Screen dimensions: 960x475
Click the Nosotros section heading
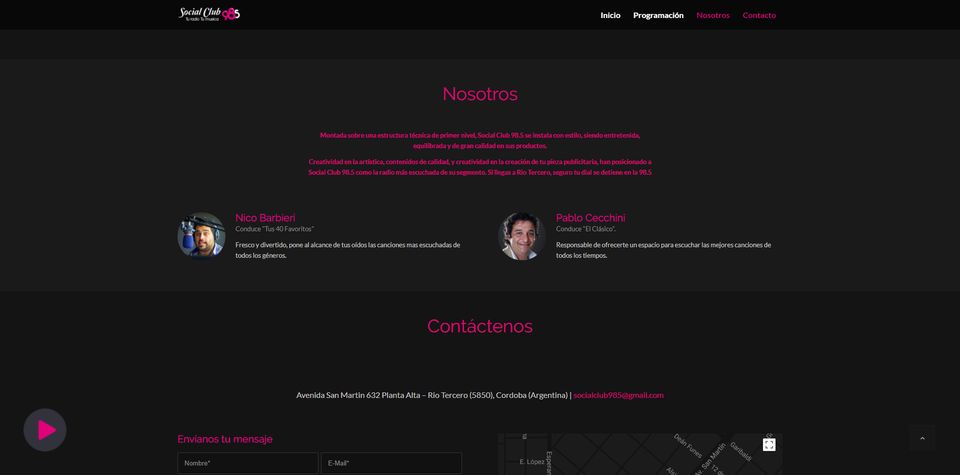coord(480,94)
